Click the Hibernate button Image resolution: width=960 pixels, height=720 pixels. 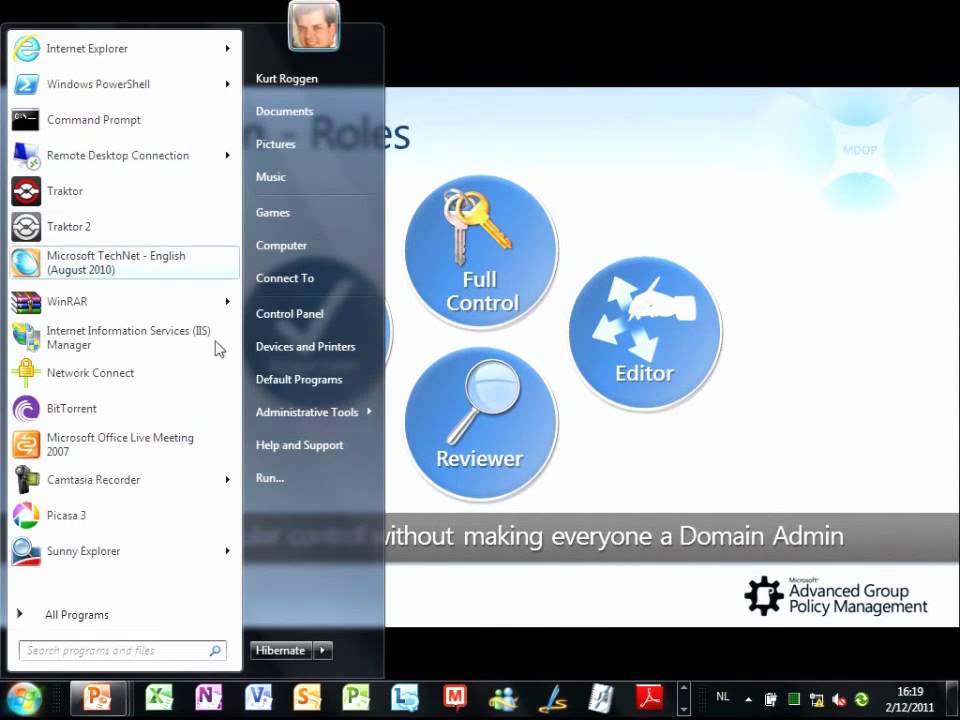[x=281, y=650]
